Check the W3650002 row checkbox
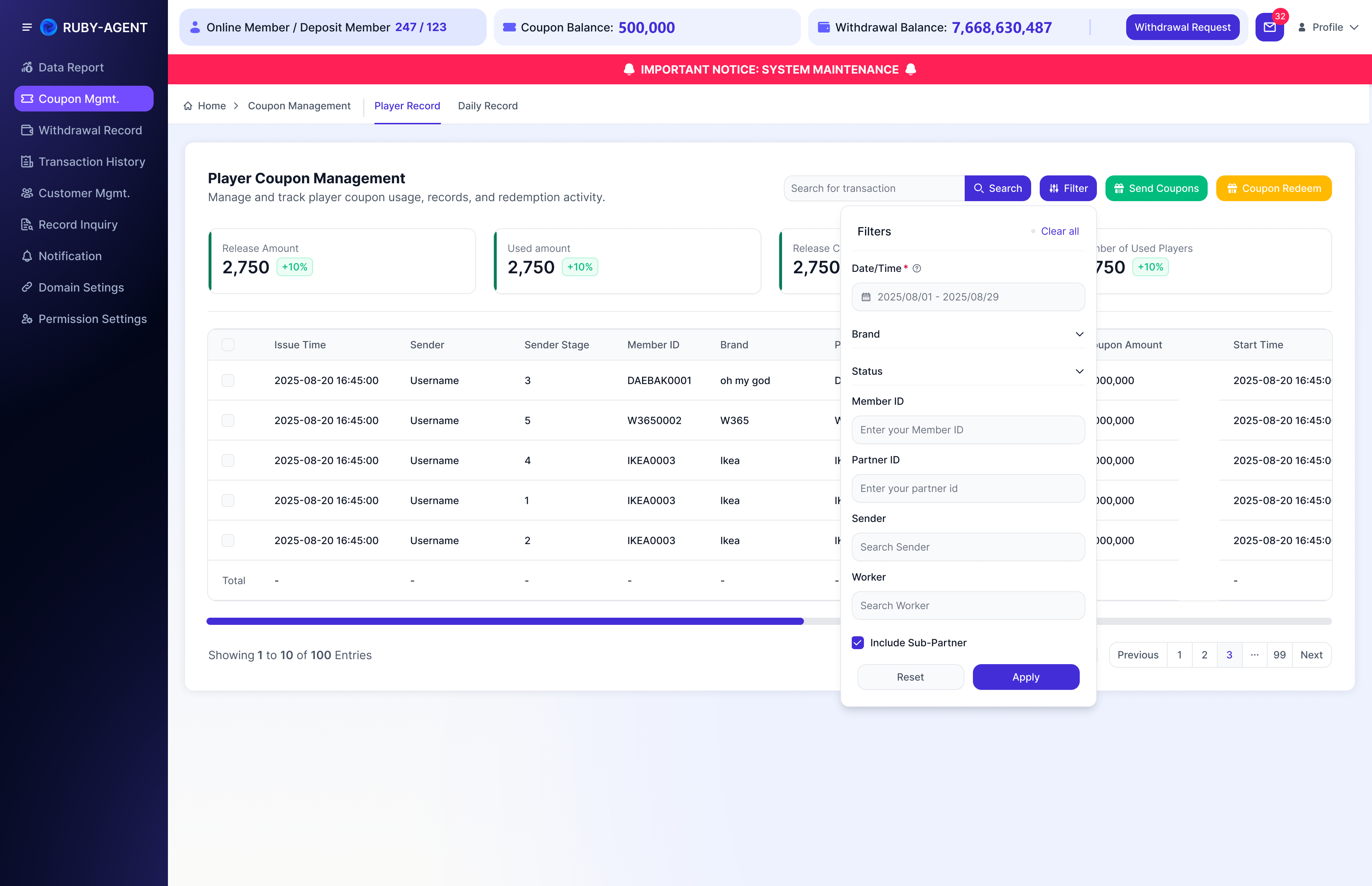The width and height of the screenshot is (1372, 886). tap(228, 420)
